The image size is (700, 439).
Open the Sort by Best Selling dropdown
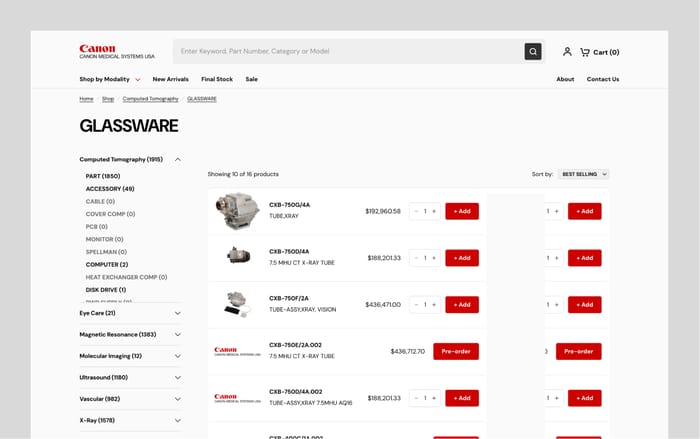(583, 174)
